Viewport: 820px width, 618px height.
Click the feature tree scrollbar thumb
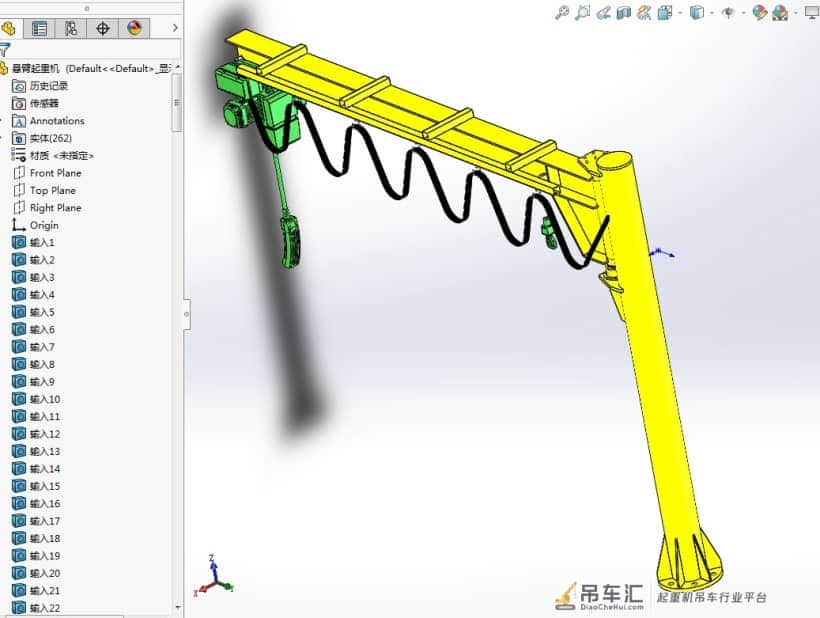pyautogui.click(x=177, y=102)
